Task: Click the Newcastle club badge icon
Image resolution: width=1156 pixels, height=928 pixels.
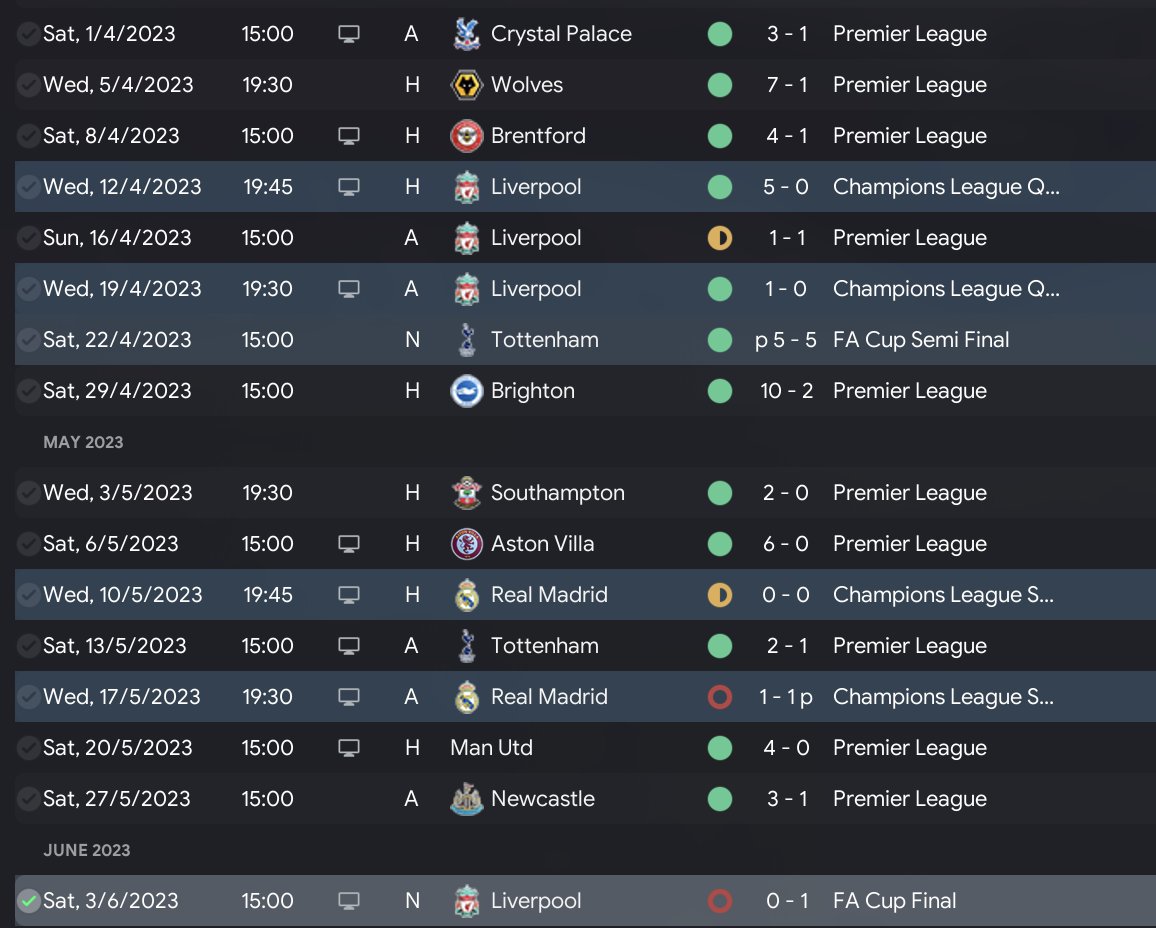Action: point(467,799)
